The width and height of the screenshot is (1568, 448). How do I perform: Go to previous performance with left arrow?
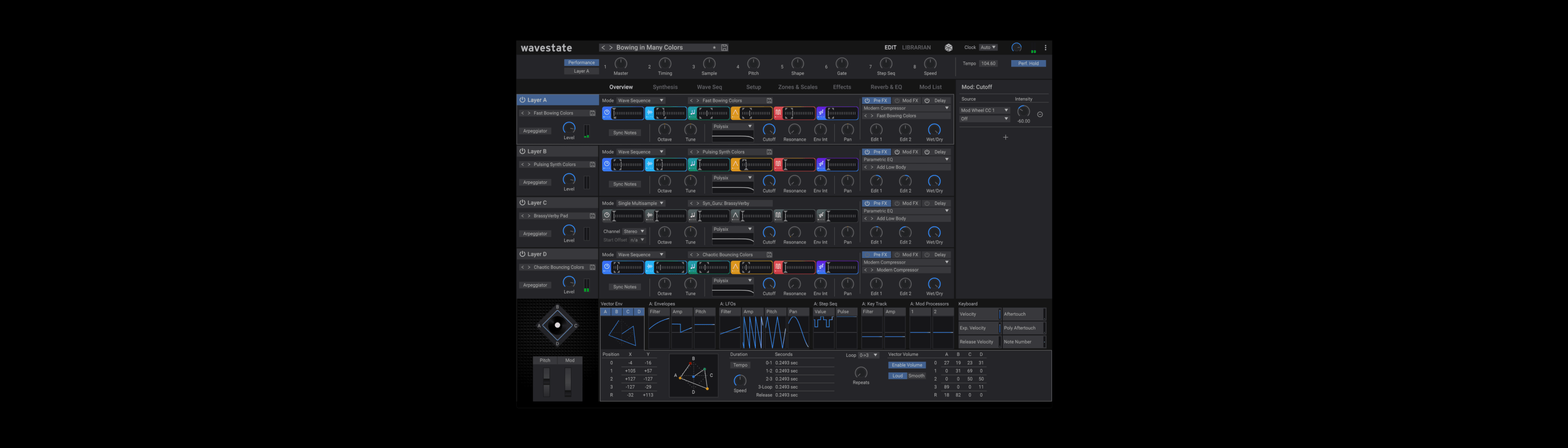[x=603, y=47]
